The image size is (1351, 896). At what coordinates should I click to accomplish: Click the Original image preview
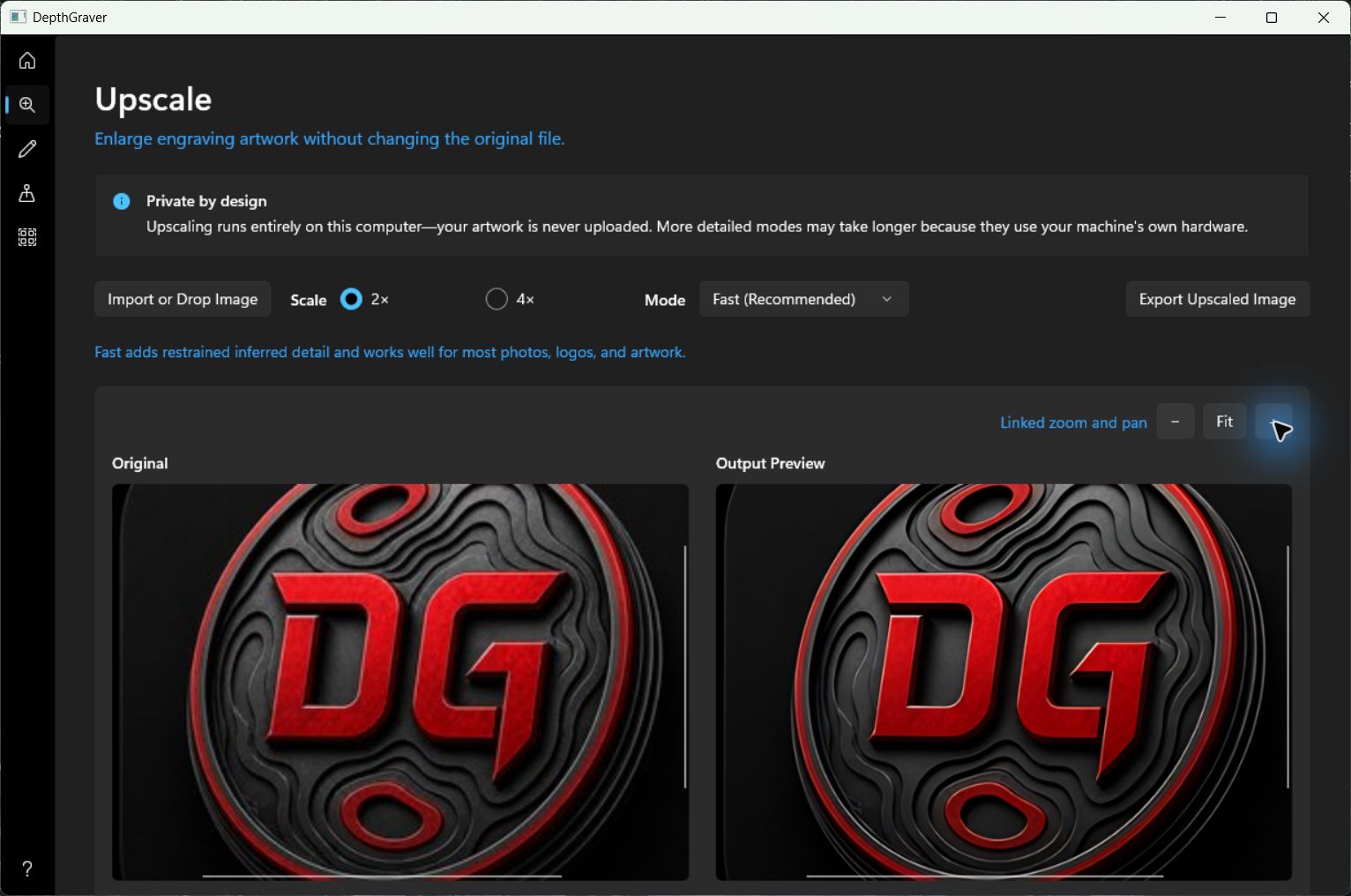400,682
